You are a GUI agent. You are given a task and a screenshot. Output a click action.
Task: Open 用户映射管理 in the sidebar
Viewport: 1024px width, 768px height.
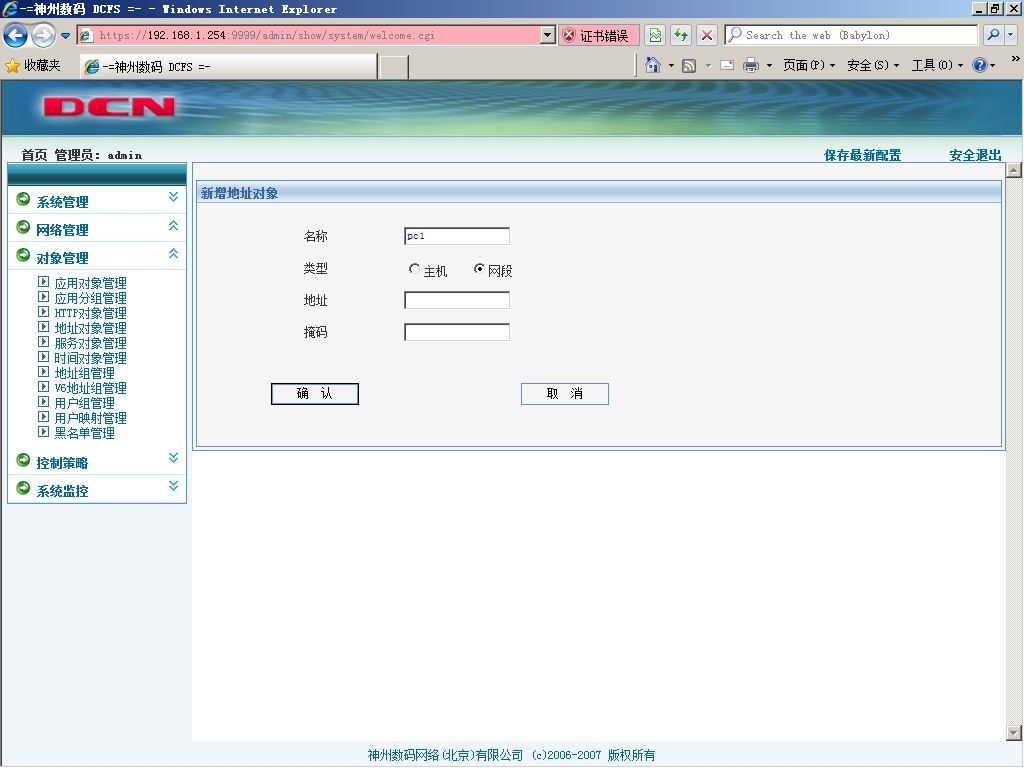tap(90, 418)
